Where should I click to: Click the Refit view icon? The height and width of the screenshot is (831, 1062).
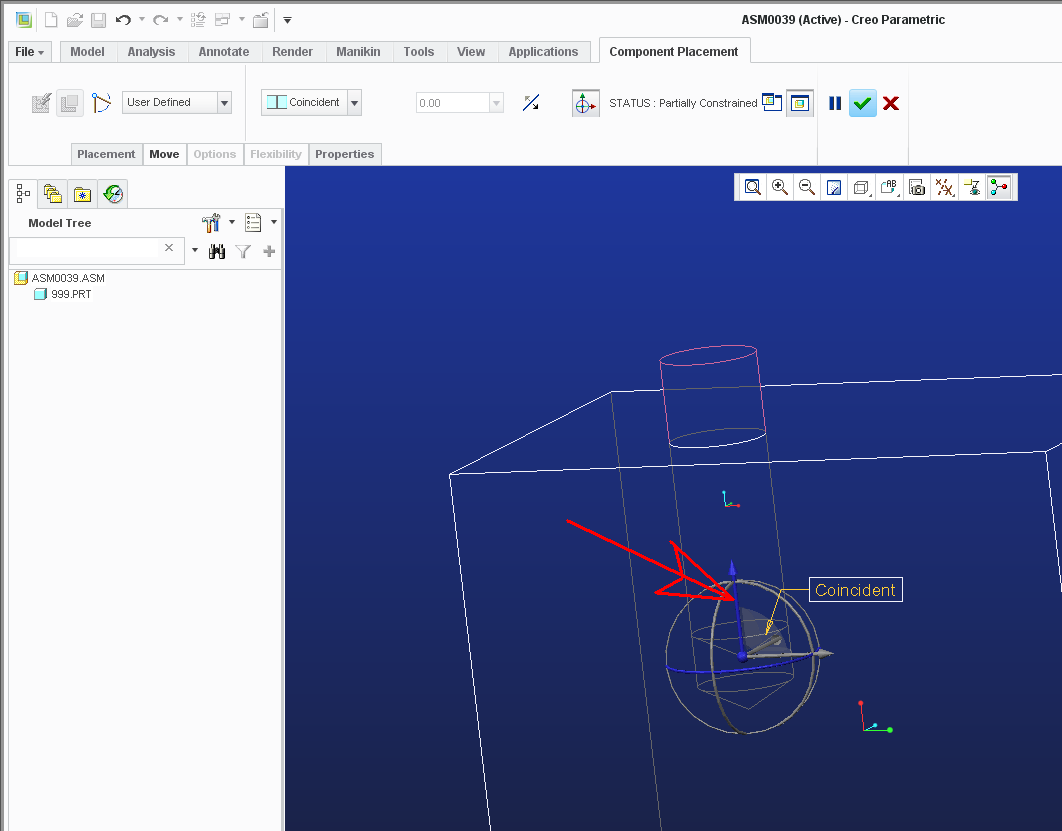[x=752, y=188]
